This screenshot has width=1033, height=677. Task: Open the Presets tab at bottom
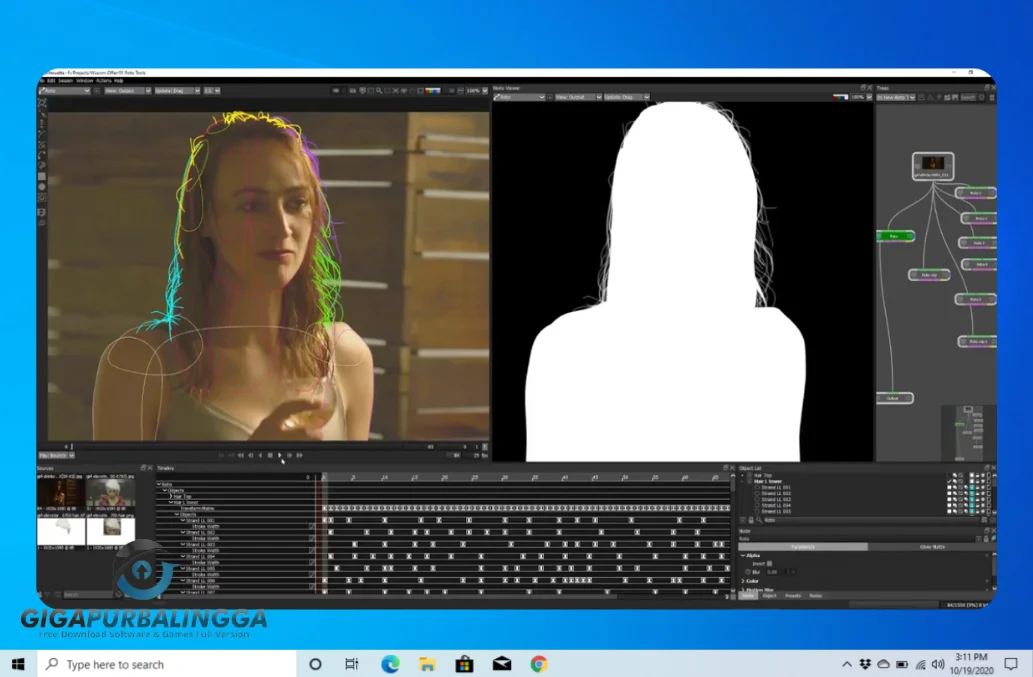click(x=793, y=596)
